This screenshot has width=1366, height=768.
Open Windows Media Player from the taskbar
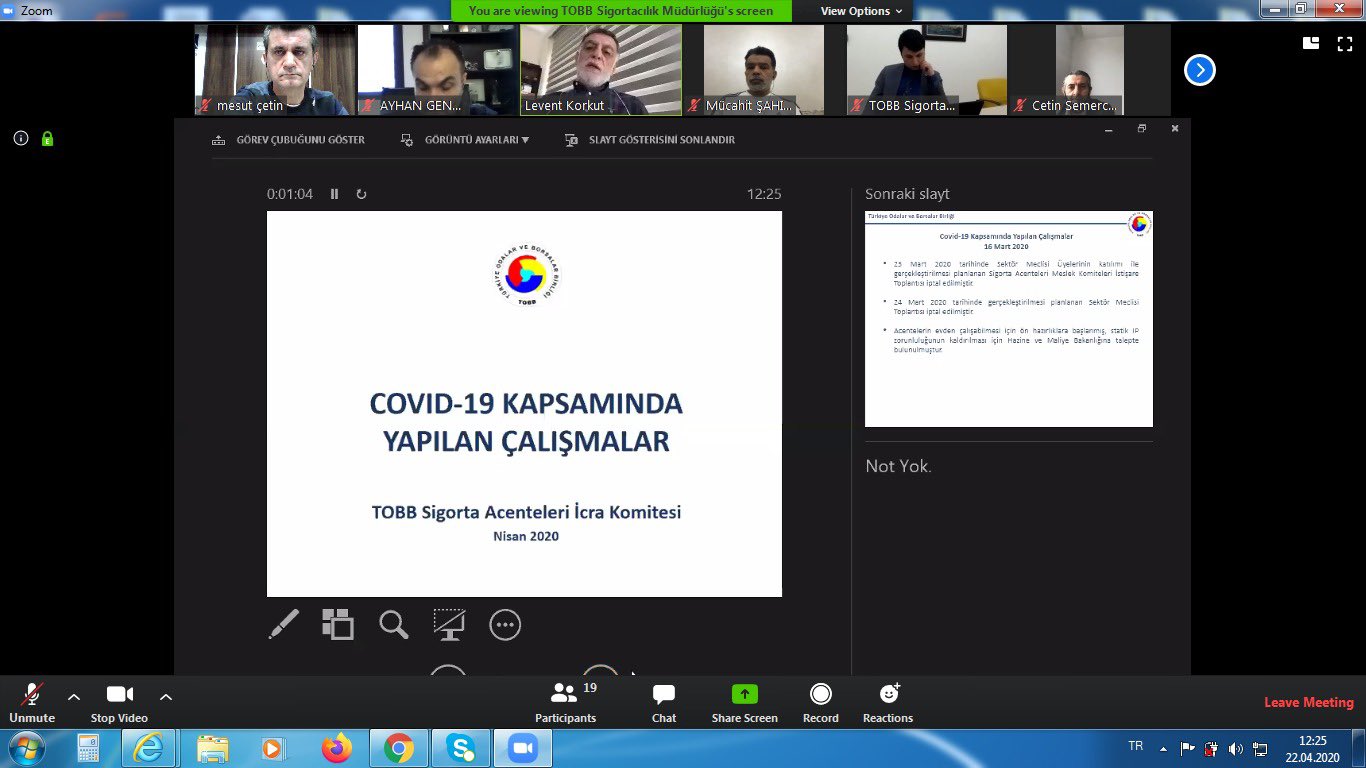(273, 747)
